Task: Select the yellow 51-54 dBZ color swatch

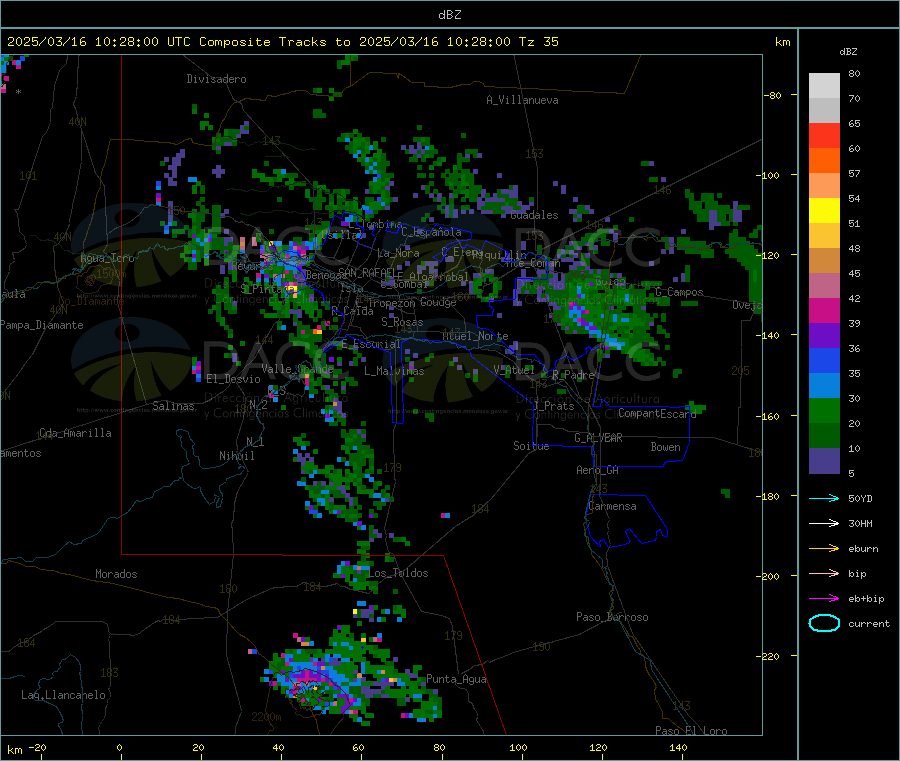Action: pyautogui.click(x=824, y=211)
